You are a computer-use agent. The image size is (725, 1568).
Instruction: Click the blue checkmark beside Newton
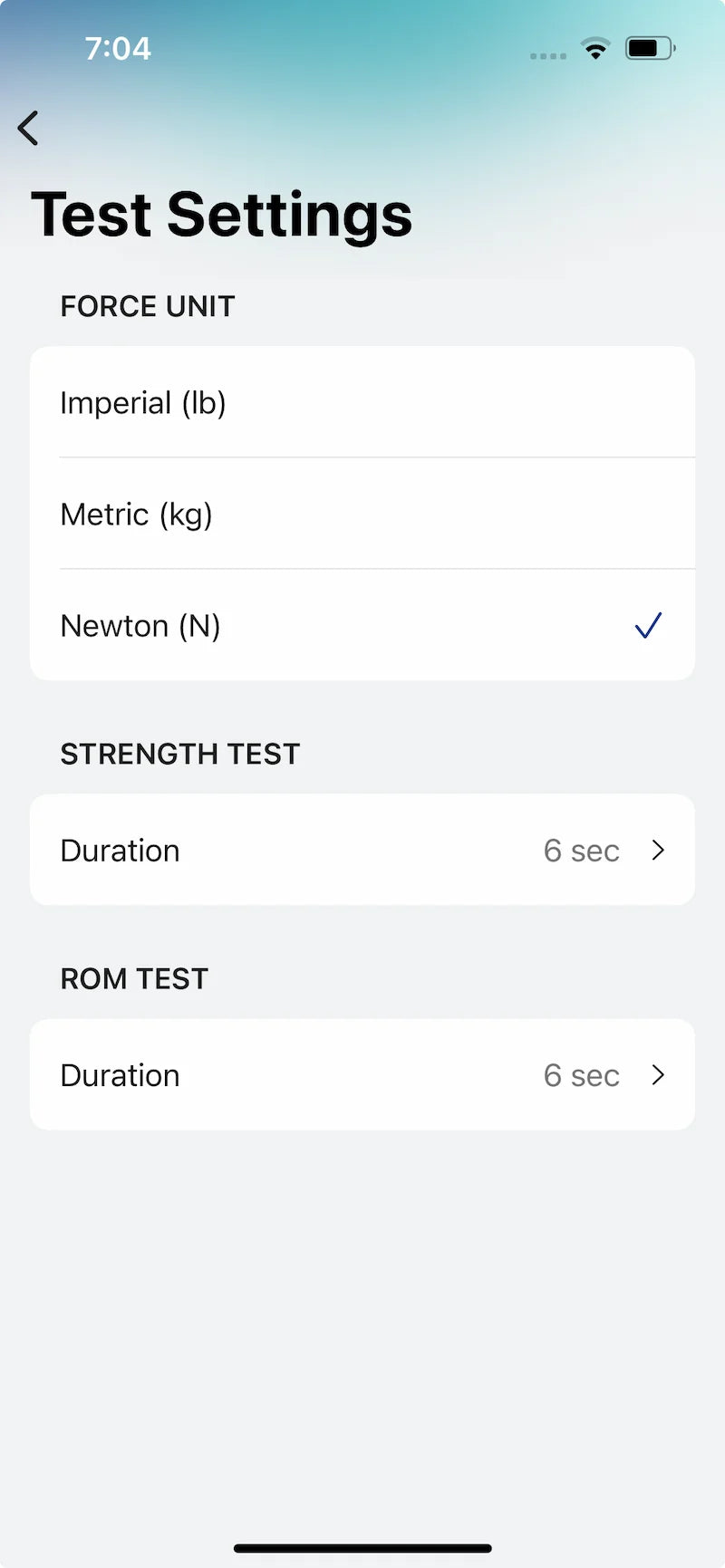click(x=648, y=625)
